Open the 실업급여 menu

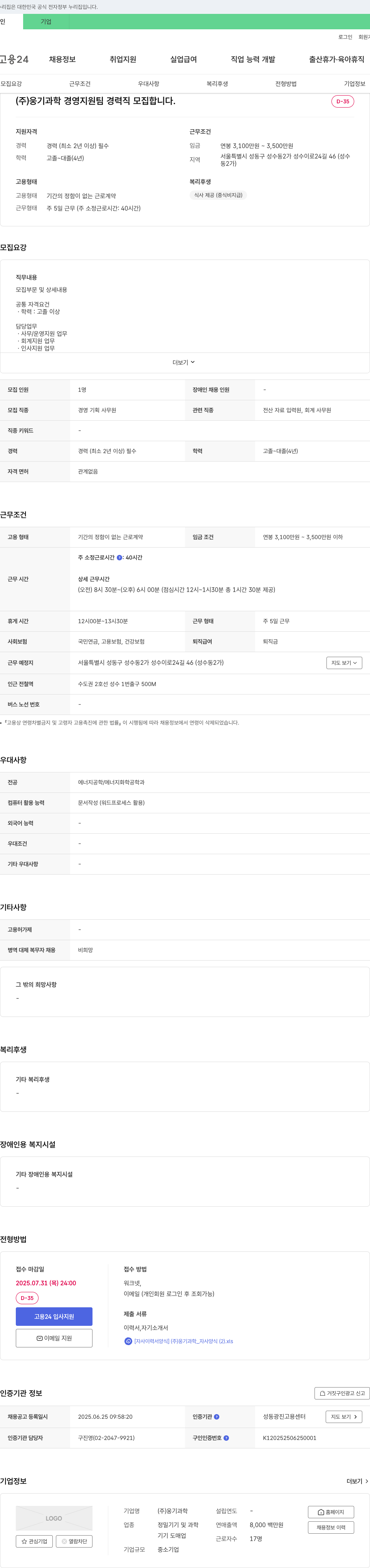point(183,59)
